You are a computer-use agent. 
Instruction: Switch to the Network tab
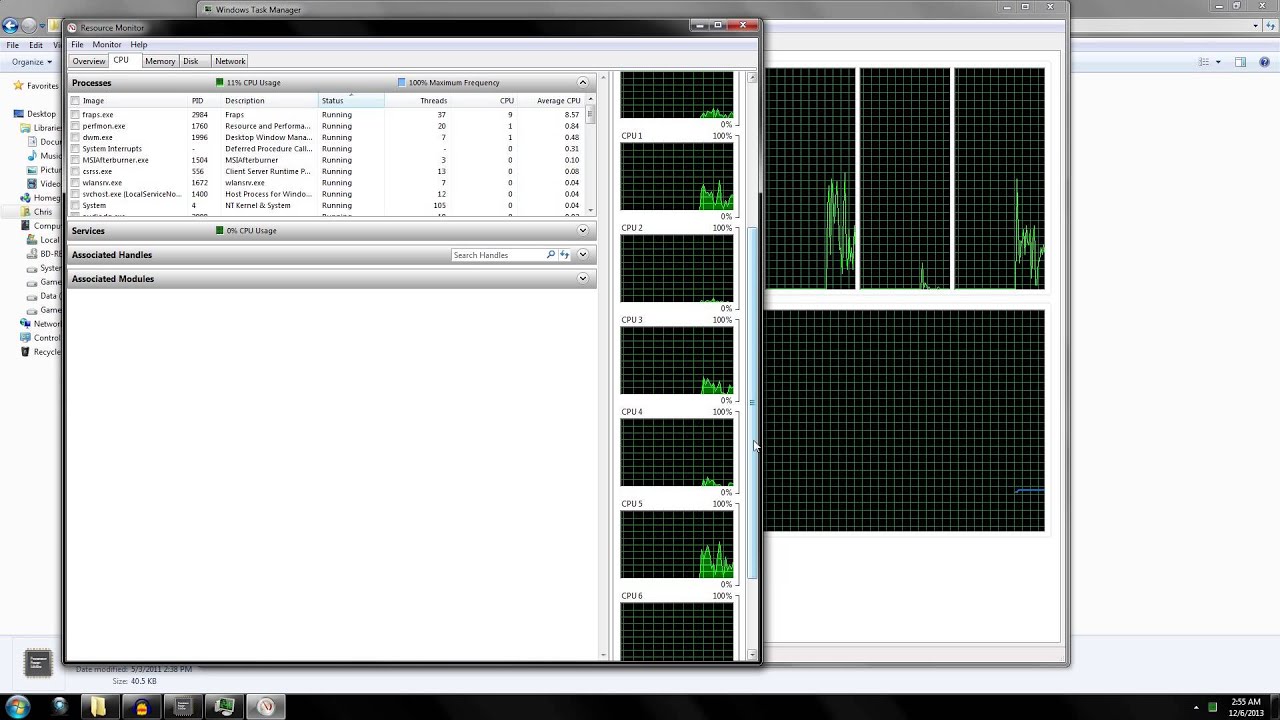pos(230,62)
